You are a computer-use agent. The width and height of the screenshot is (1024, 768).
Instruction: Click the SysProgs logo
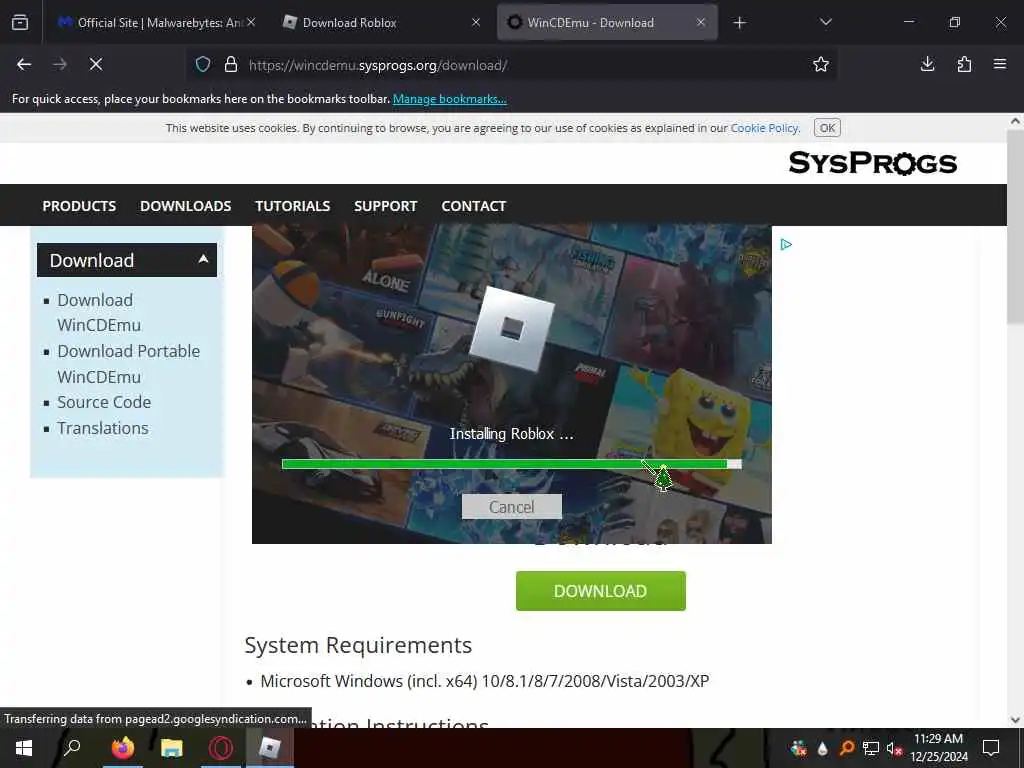(872, 163)
